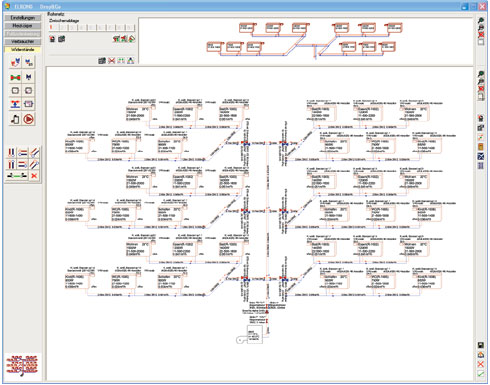The height and width of the screenshot is (385, 490).
Task: Cancel with the red X at bottom right
Action: pyautogui.click(x=481, y=364)
